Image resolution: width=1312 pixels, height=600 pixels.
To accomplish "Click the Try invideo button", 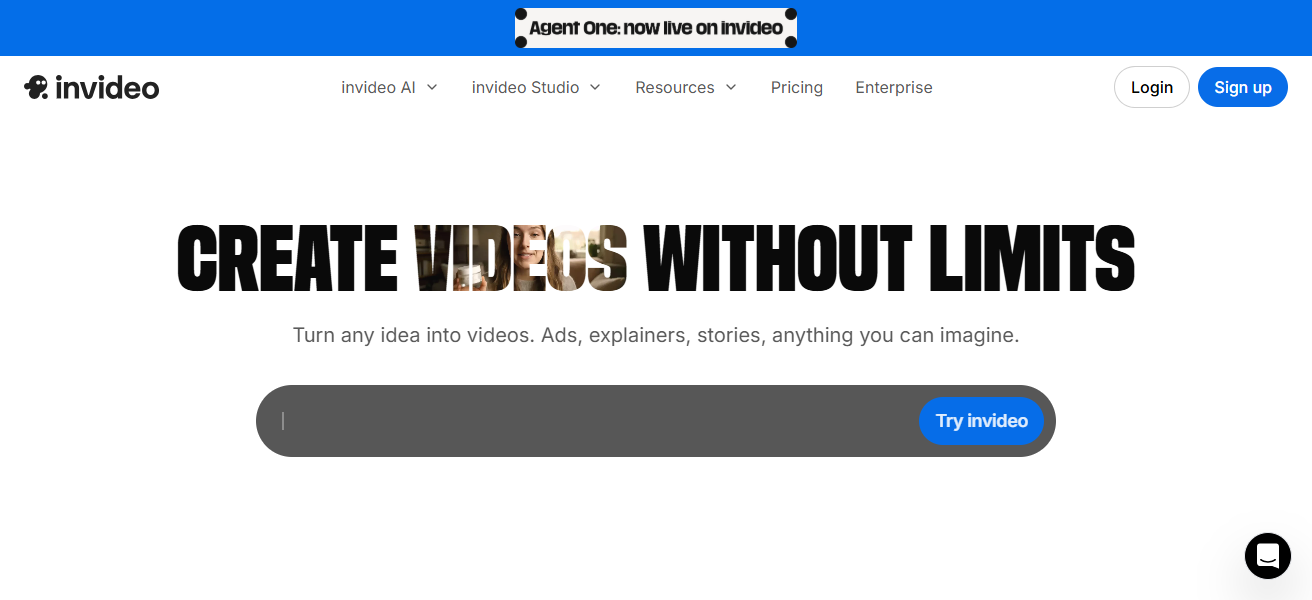I will tap(981, 421).
